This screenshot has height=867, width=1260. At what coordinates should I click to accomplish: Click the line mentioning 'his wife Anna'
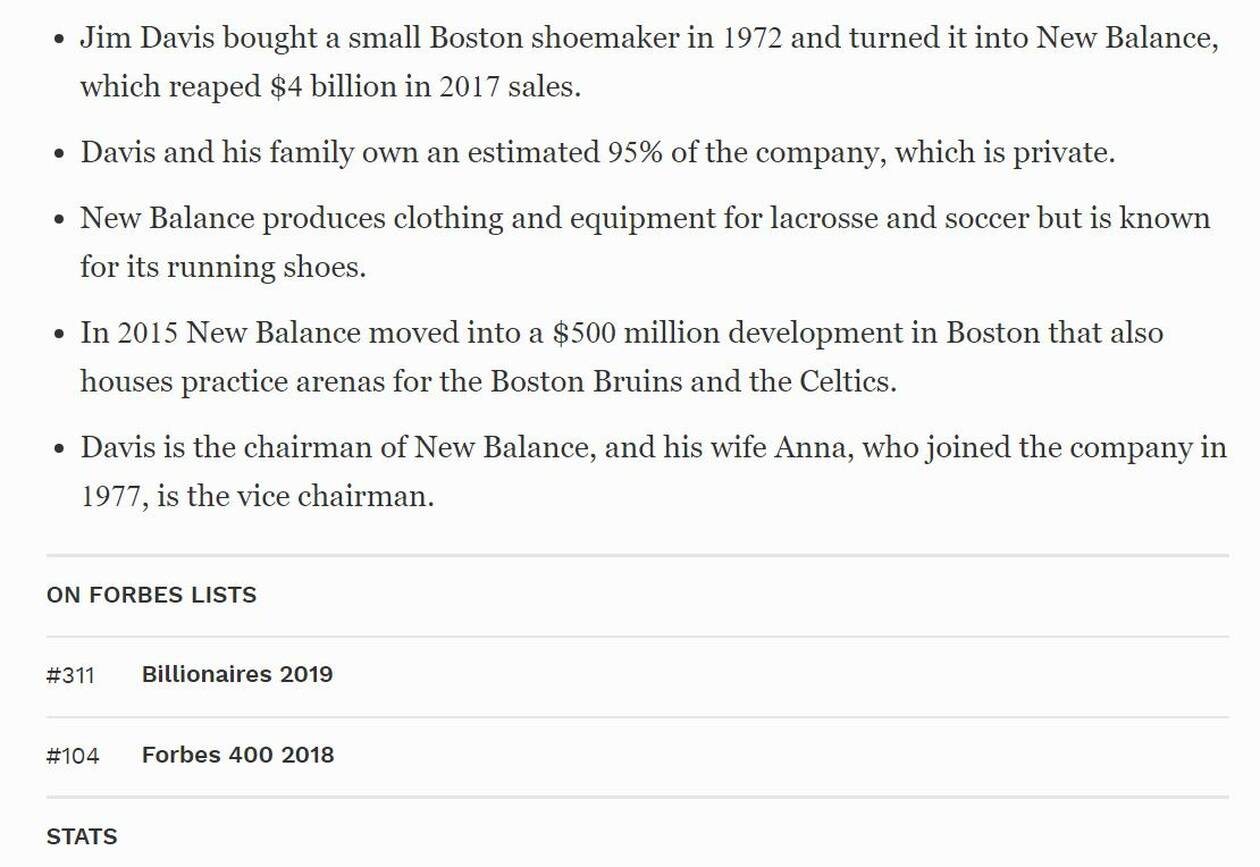pos(654,448)
